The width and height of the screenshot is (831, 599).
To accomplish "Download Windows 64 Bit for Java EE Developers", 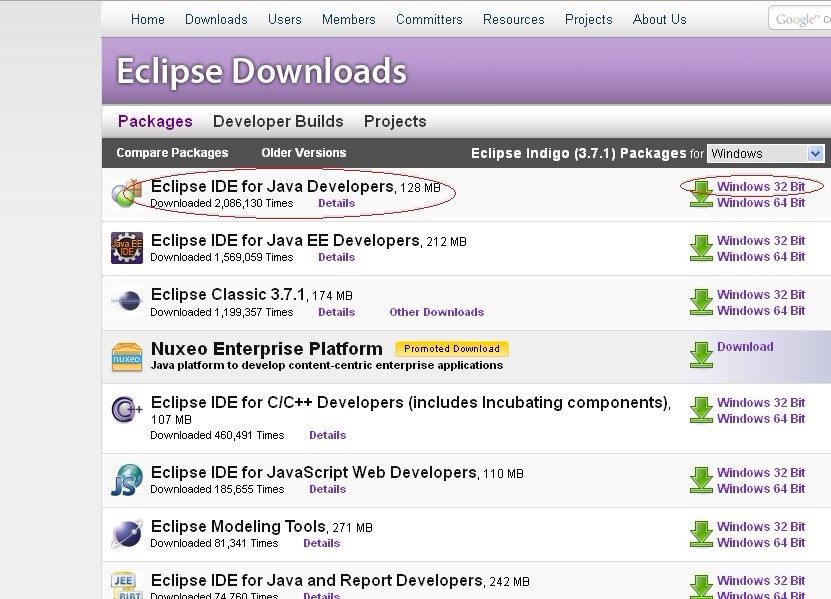I will click(x=761, y=257).
